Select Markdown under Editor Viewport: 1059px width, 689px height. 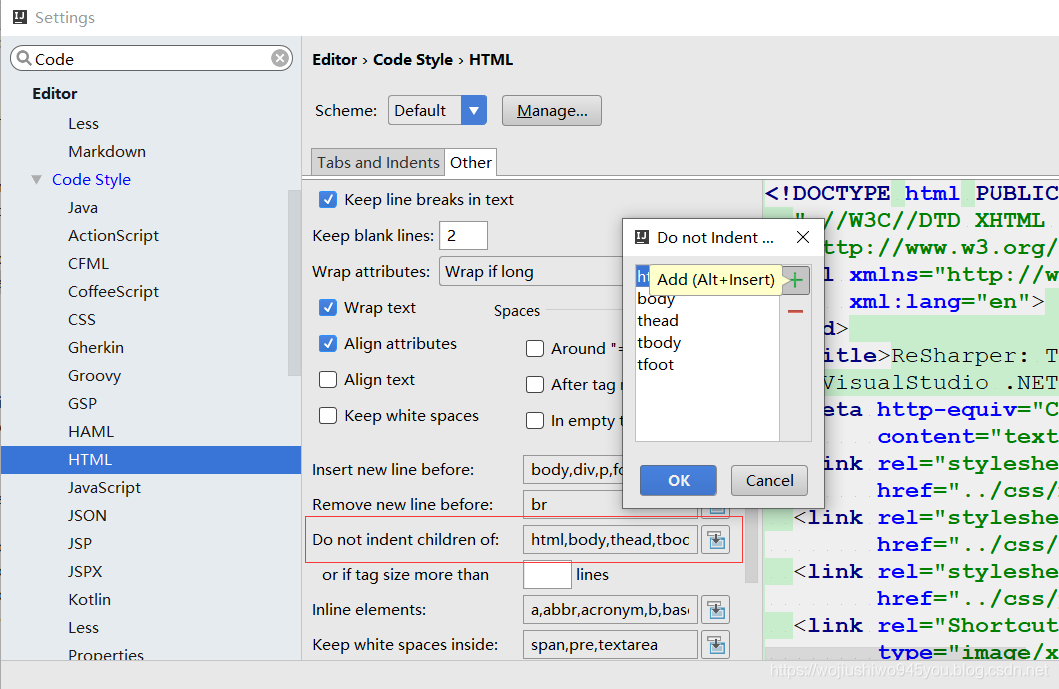[x=107, y=152]
